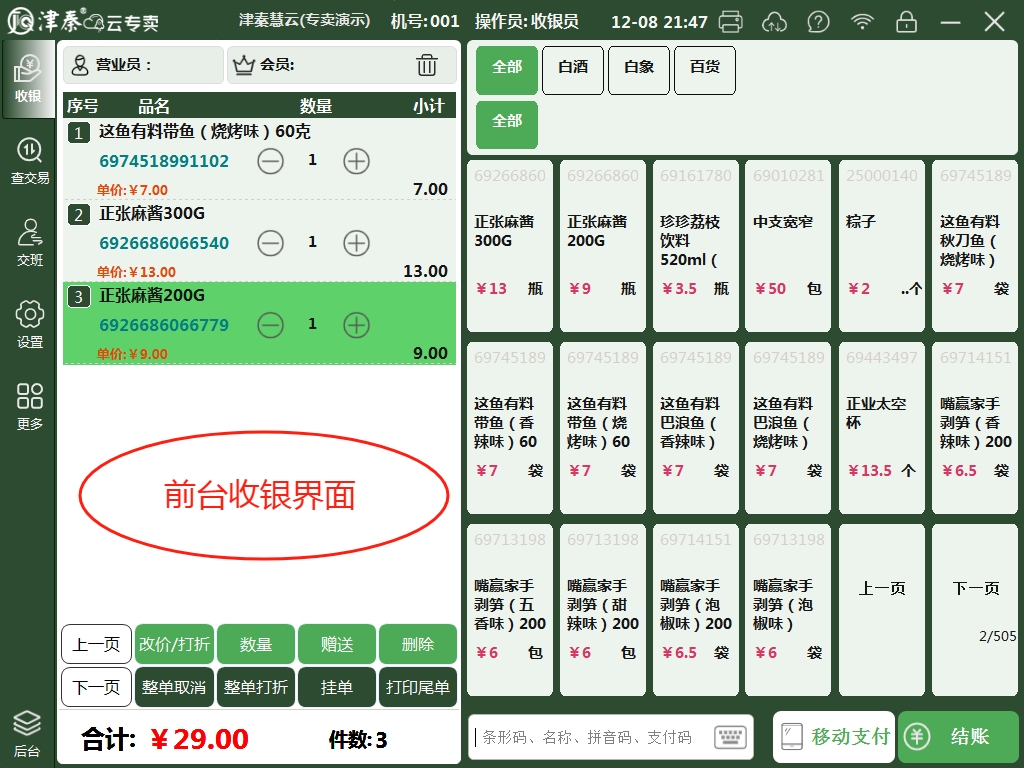Add 正业太空杯 product to cart

[x=881, y=428]
